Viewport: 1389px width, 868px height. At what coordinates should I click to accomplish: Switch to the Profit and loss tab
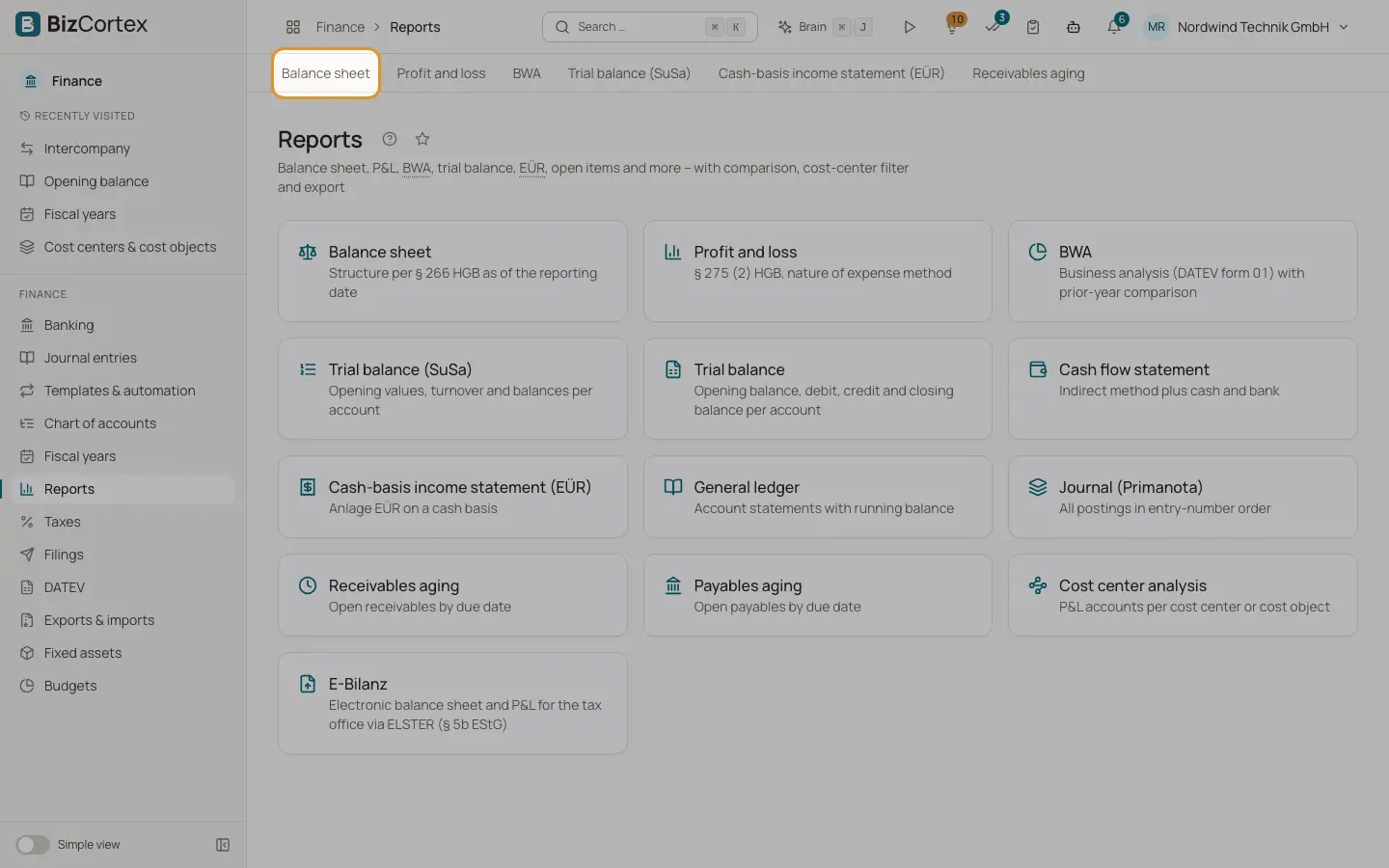441,73
